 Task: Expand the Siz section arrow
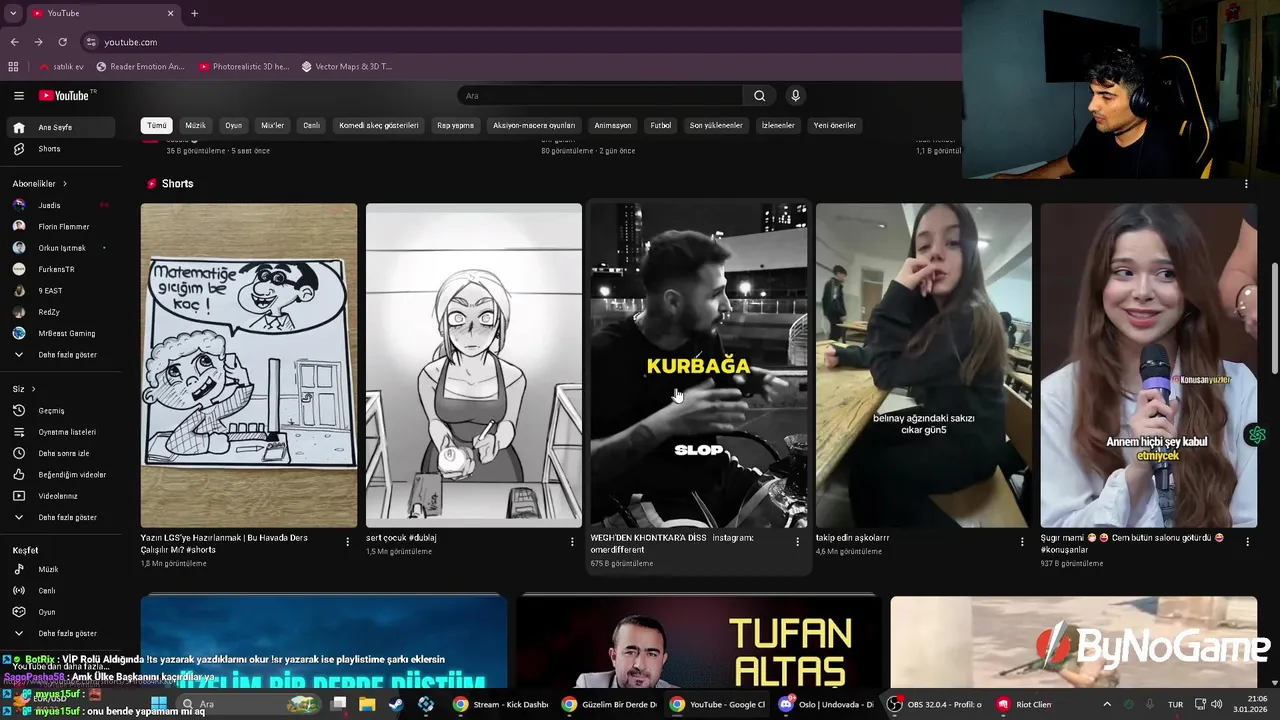(33, 389)
